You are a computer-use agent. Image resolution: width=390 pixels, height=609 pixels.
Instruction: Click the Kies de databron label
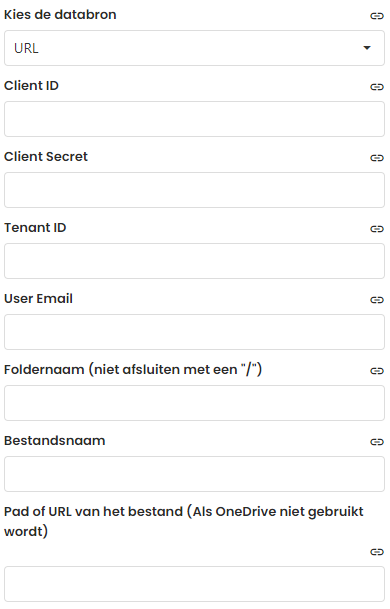(x=60, y=15)
